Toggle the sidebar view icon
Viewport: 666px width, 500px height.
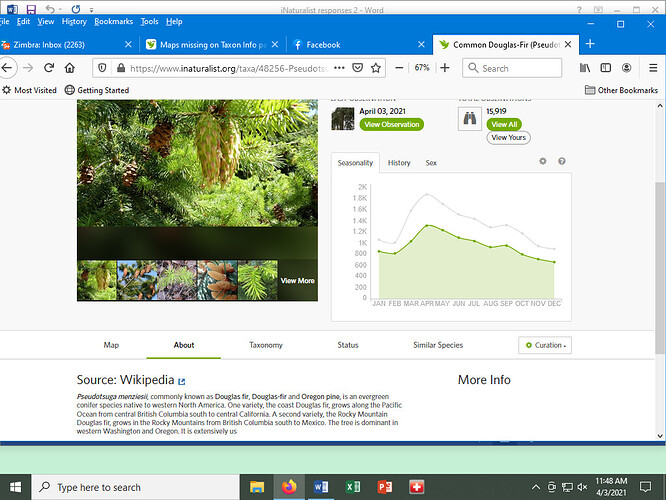pyautogui.click(x=606, y=68)
